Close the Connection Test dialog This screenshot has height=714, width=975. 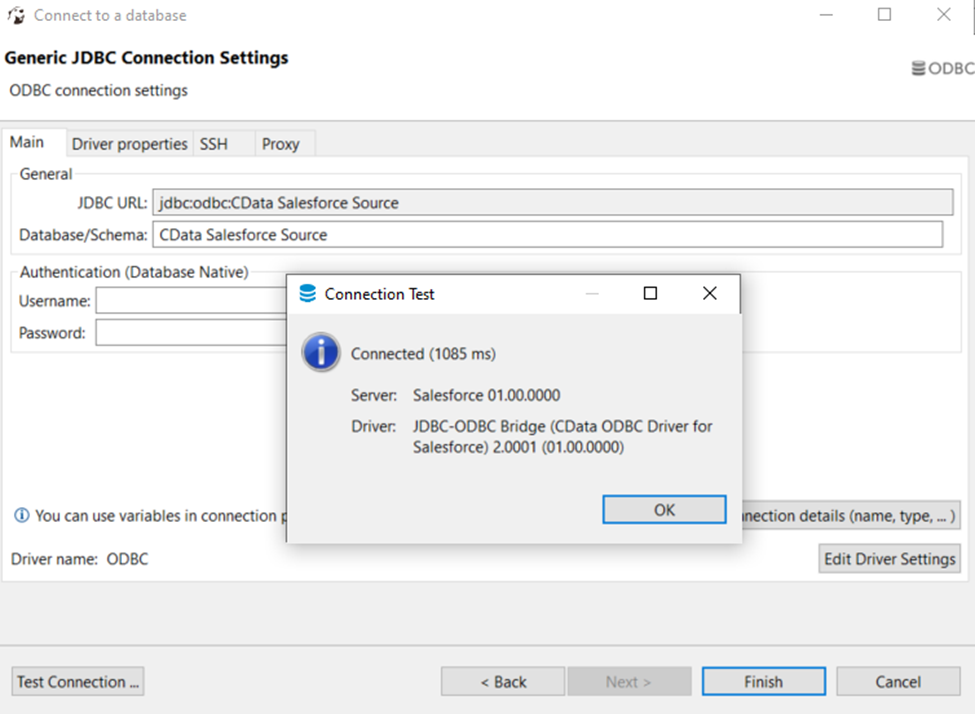tap(709, 294)
